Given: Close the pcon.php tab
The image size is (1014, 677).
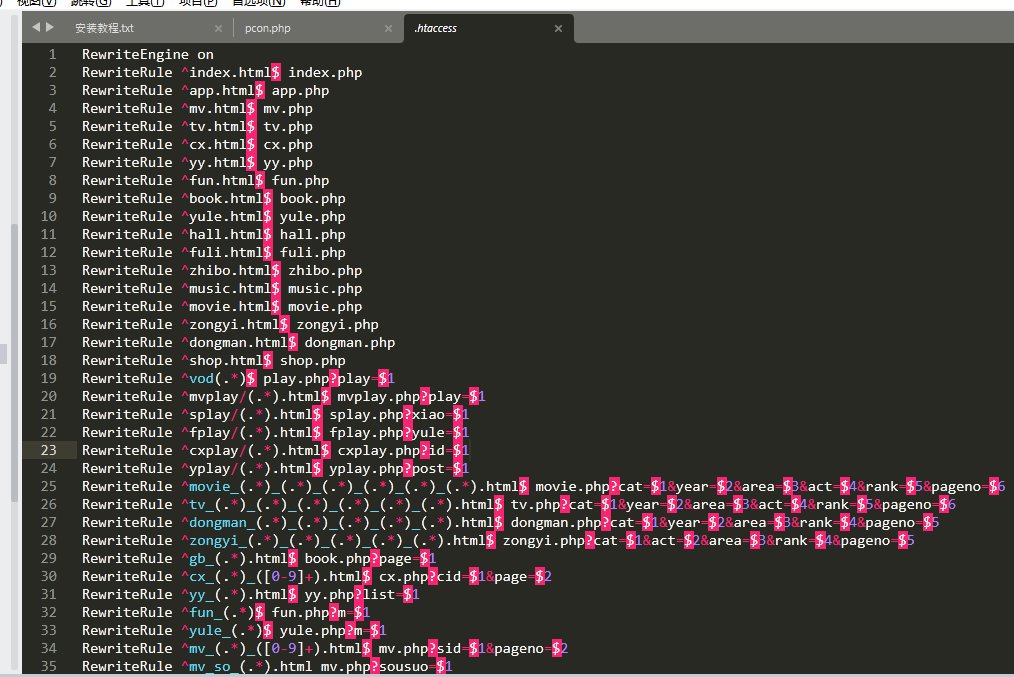Looking at the screenshot, I should 388,28.
